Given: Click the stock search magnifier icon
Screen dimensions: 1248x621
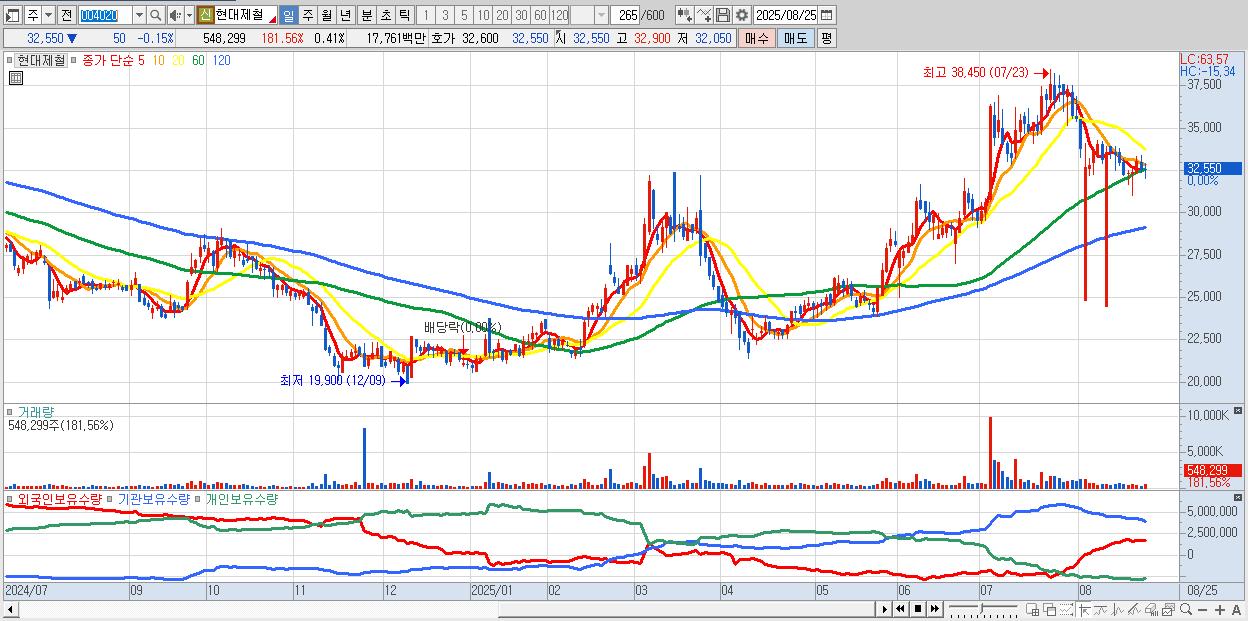Looking at the screenshot, I should click(155, 15).
